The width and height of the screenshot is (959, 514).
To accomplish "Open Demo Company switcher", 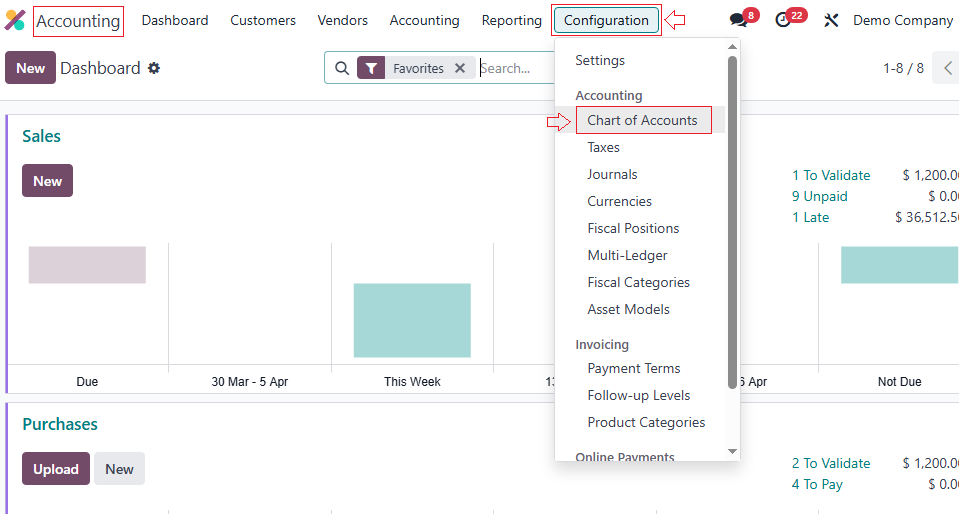I will click(902, 20).
